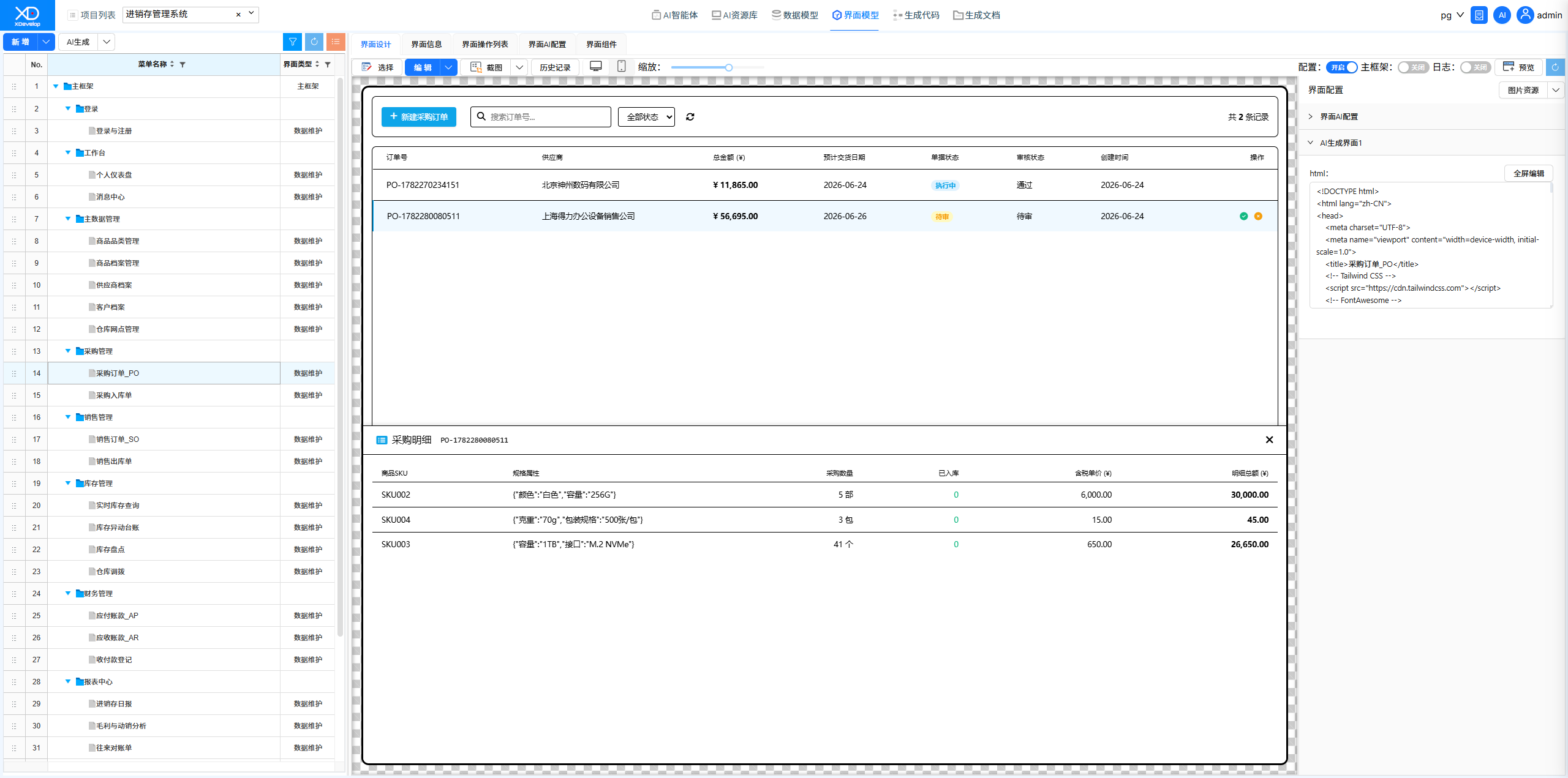Collapse the 采购管理 tree folder
This screenshot has width=1568, height=778.
coord(68,351)
